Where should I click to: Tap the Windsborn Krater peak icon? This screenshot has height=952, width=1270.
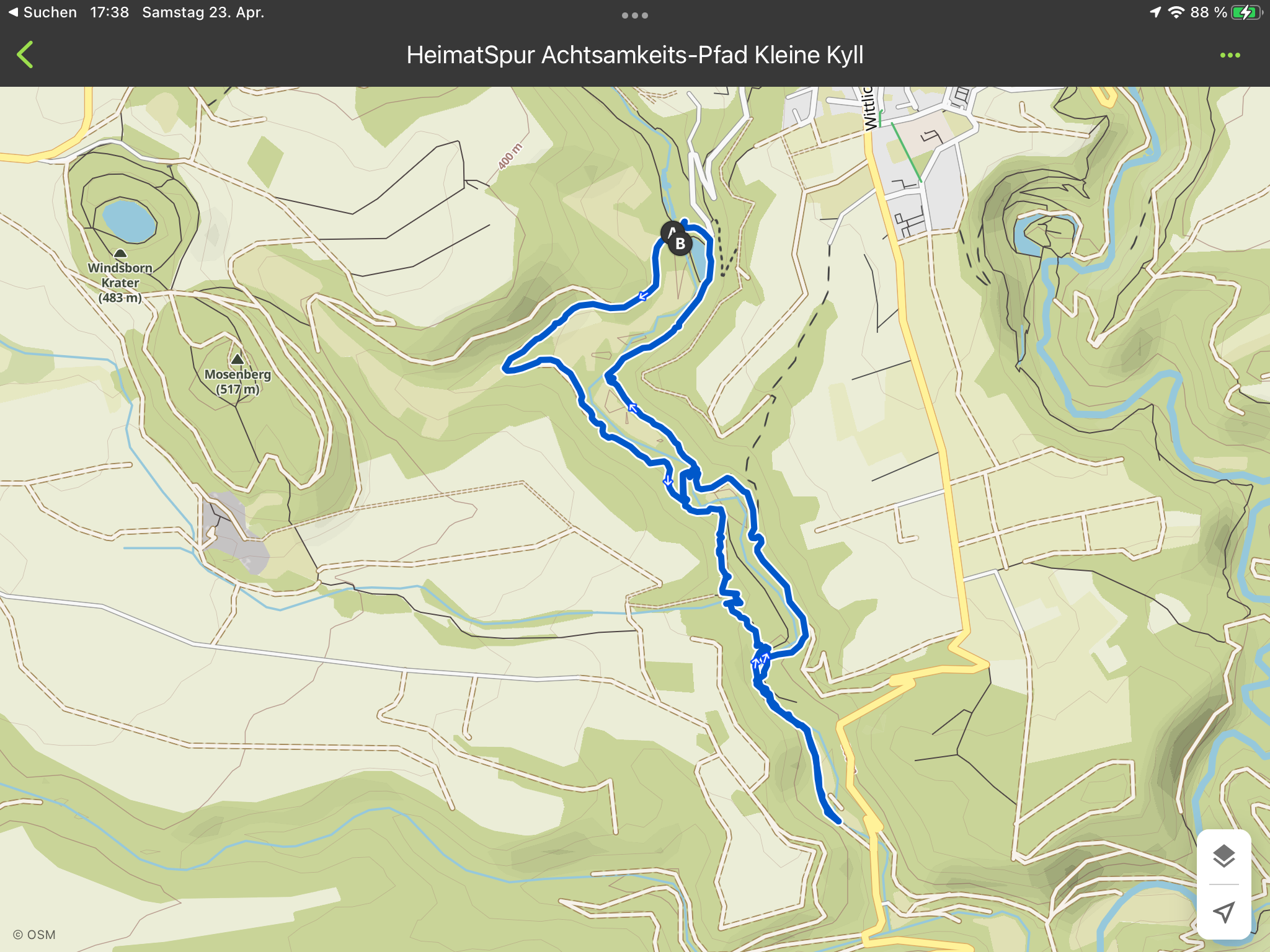click(x=120, y=253)
